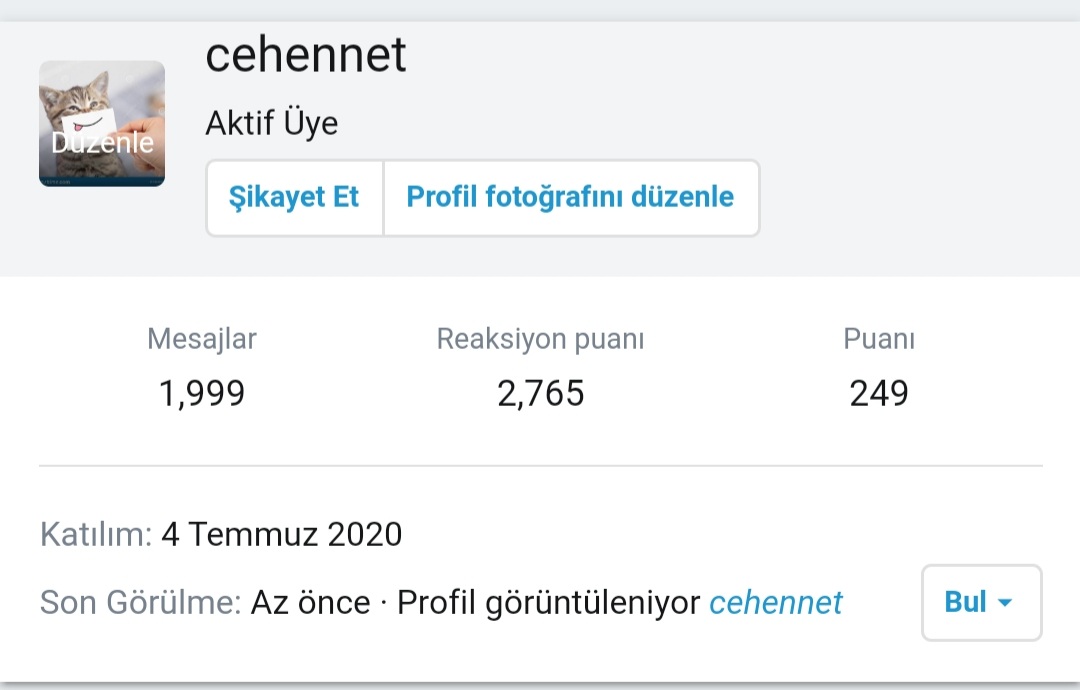Follow the italic cehennet profile link
1080x690 pixels.
coord(776,603)
